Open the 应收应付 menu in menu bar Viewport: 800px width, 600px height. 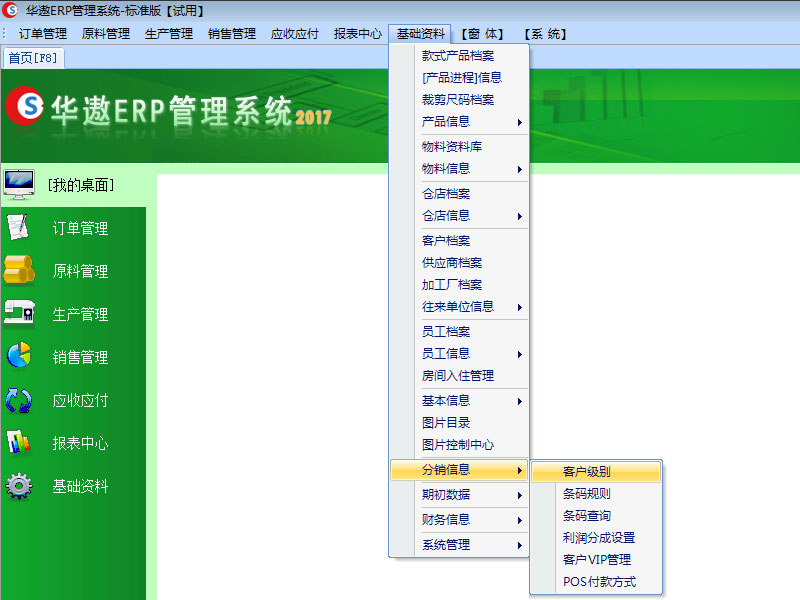pos(295,34)
